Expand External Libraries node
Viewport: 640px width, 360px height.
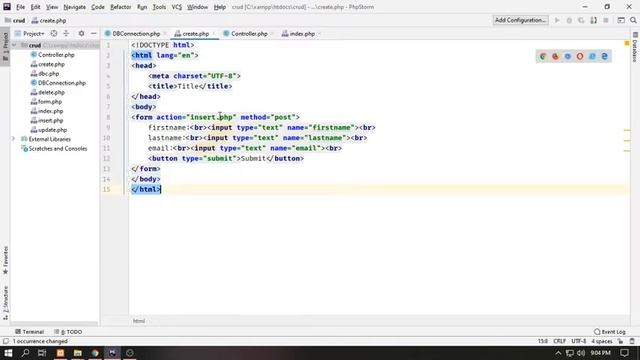coord(13,139)
